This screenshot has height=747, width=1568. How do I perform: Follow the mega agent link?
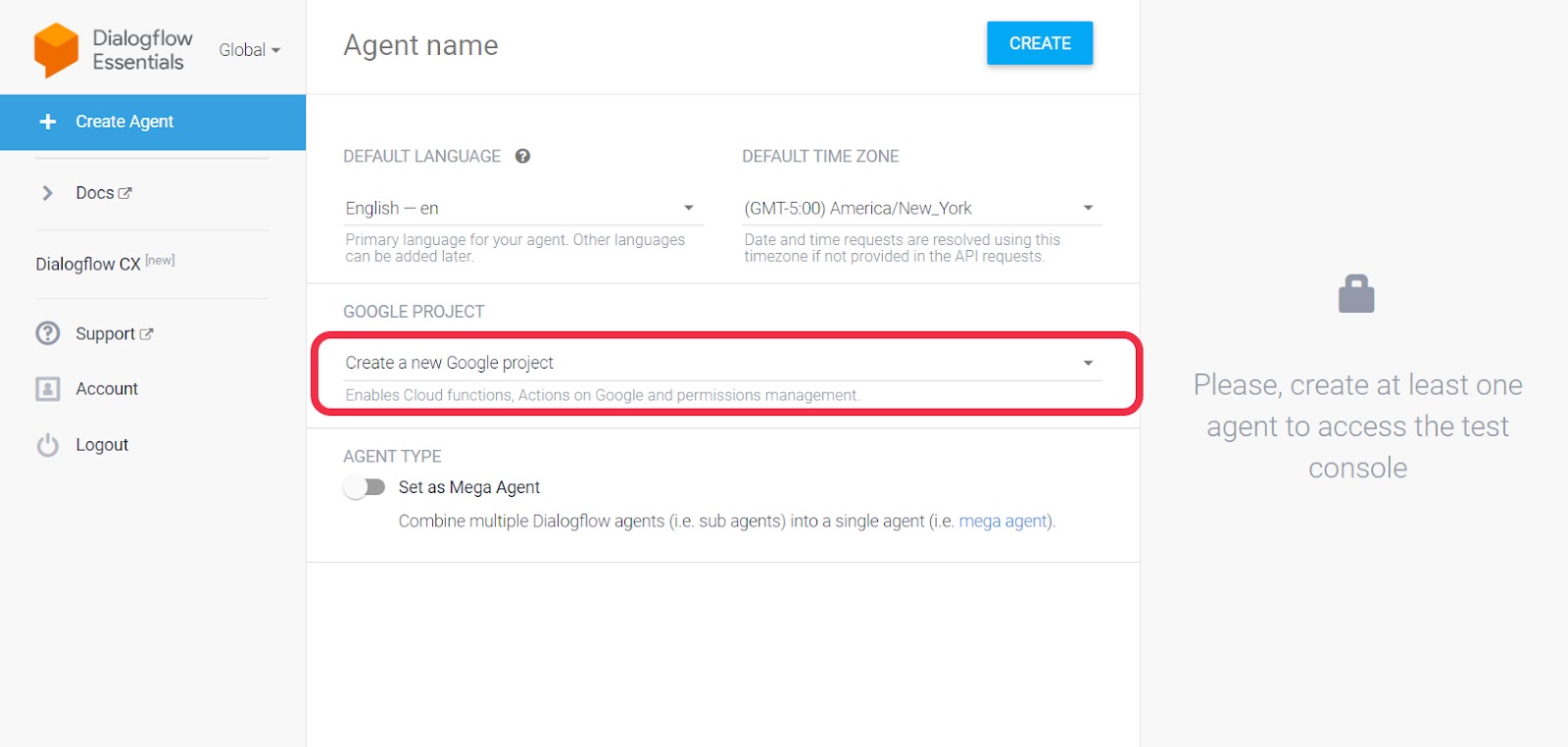point(1004,522)
